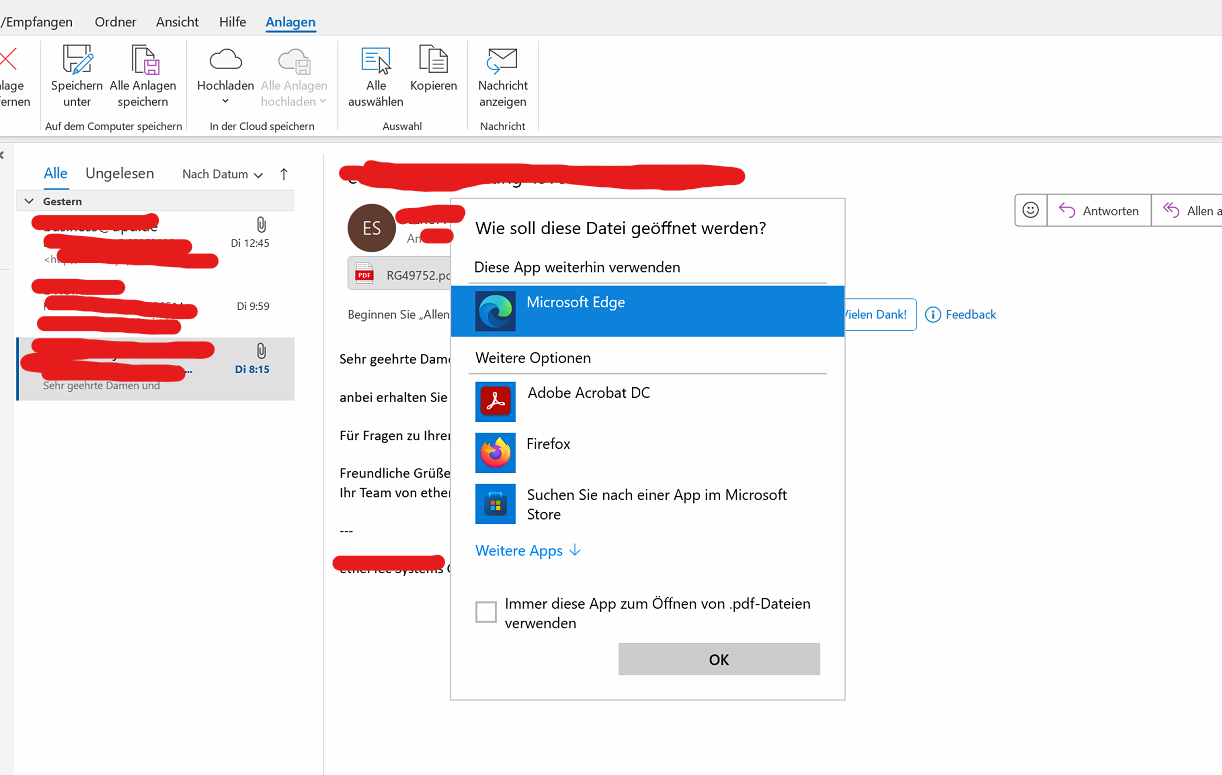Copy the attachment using Kopieren
Viewport: 1222px width, 775px height.
click(433, 70)
